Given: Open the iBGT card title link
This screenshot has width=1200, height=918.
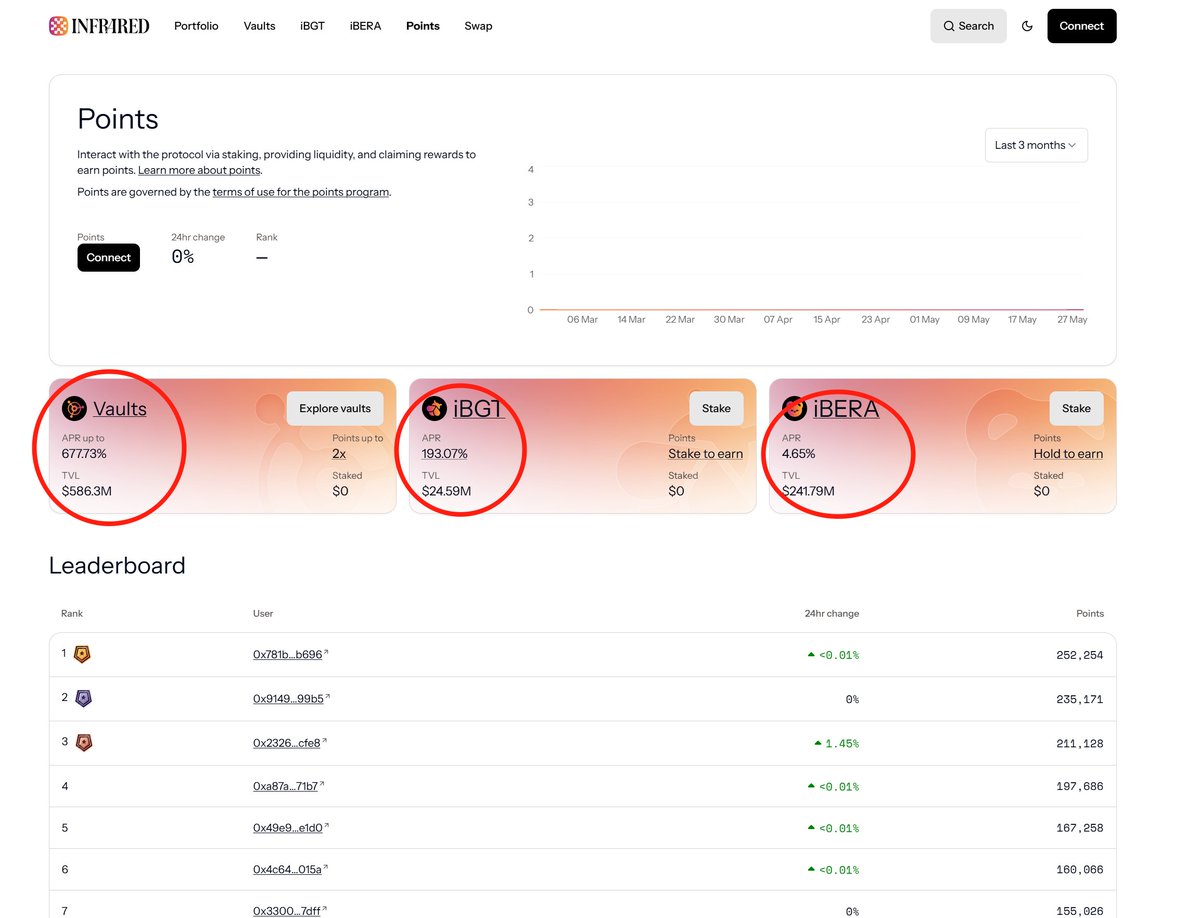Looking at the screenshot, I should pos(479,408).
